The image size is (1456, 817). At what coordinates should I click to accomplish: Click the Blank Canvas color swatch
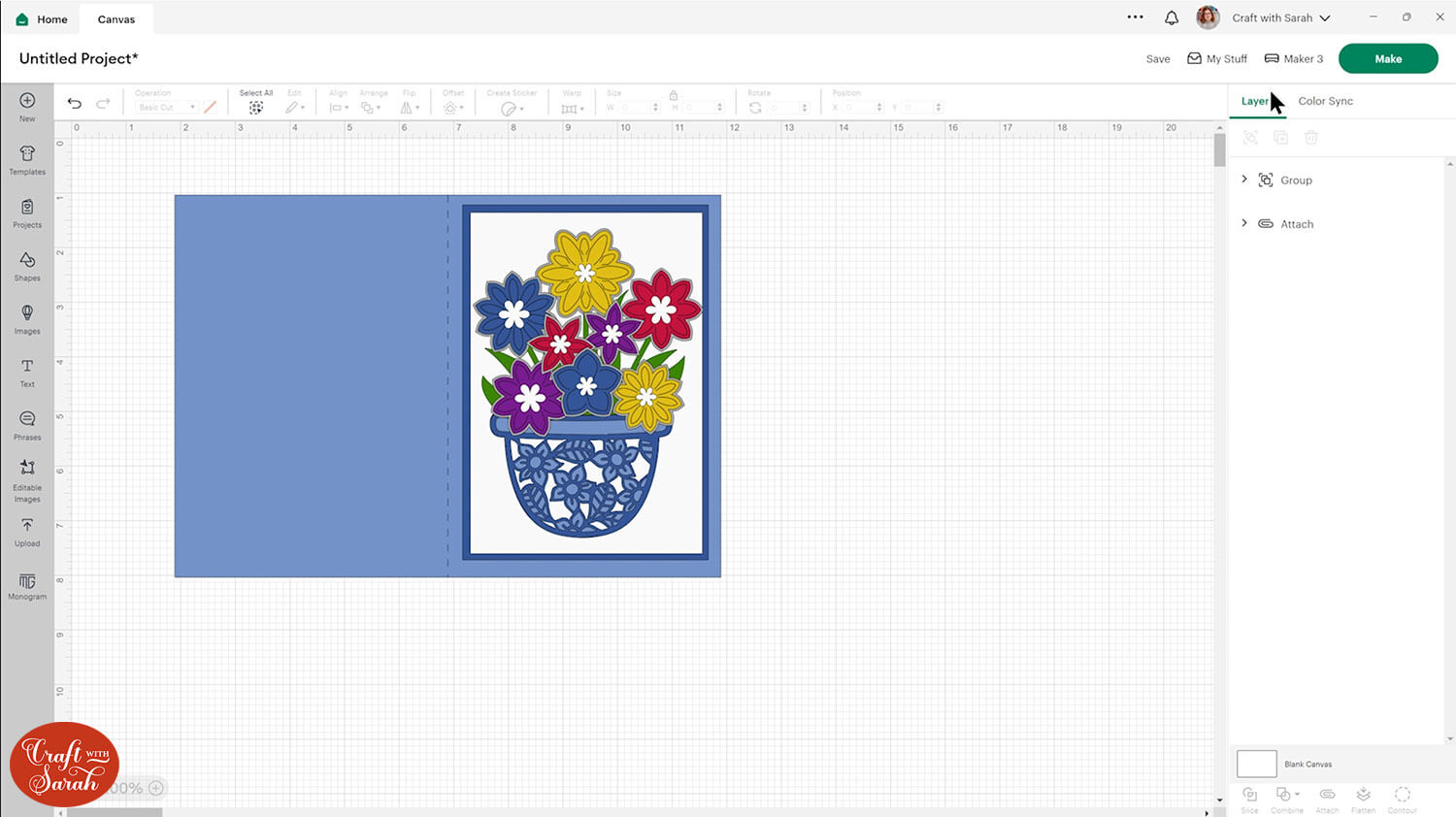tap(1255, 764)
